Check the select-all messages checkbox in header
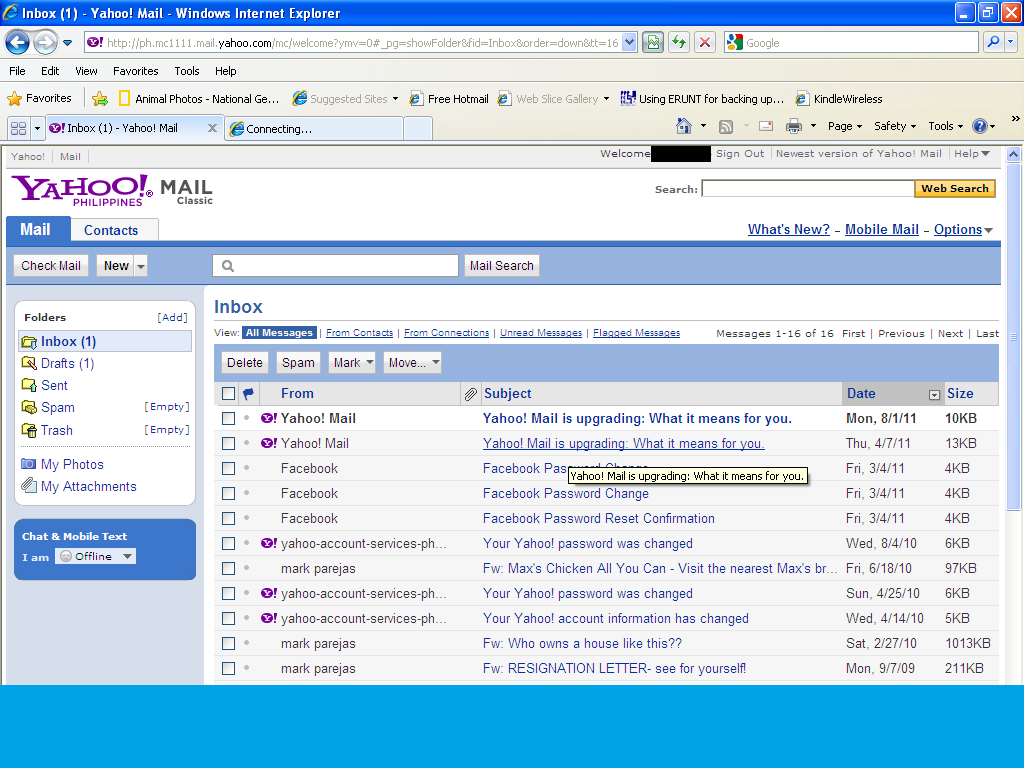Viewport: 1024px width, 768px height. [x=228, y=394]
